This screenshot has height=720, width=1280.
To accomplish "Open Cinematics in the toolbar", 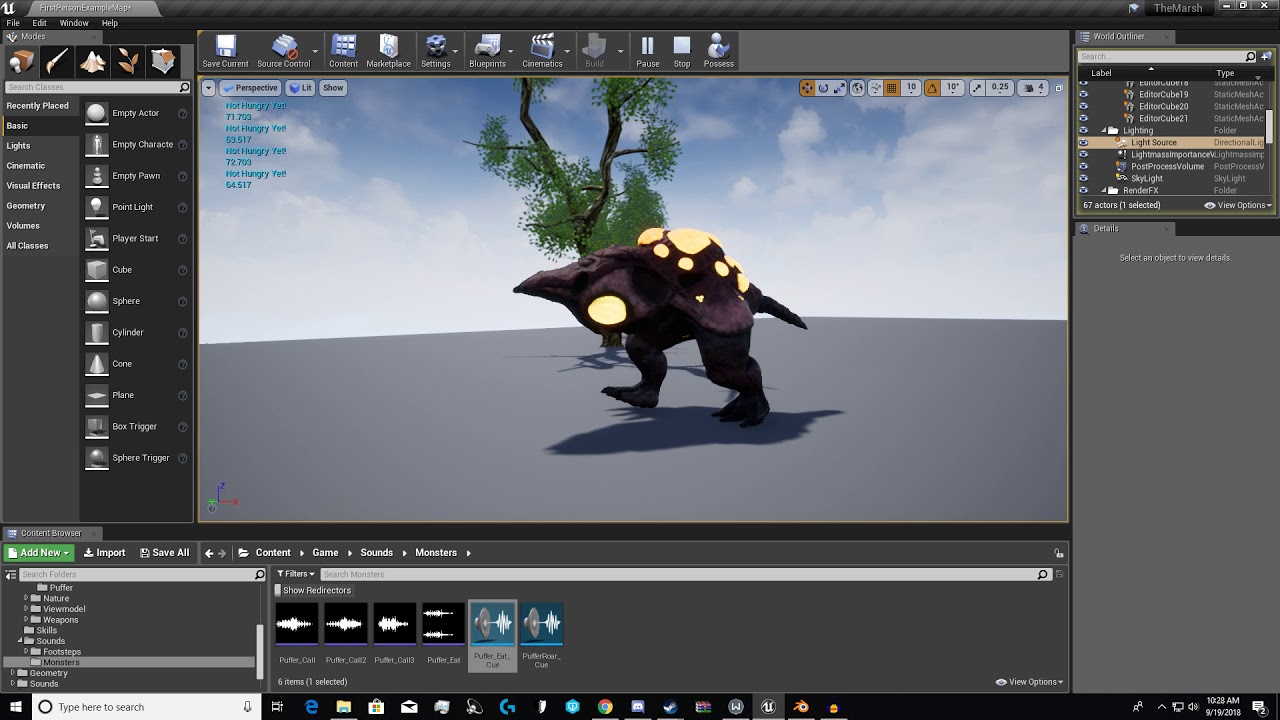I will coord(542,52).
